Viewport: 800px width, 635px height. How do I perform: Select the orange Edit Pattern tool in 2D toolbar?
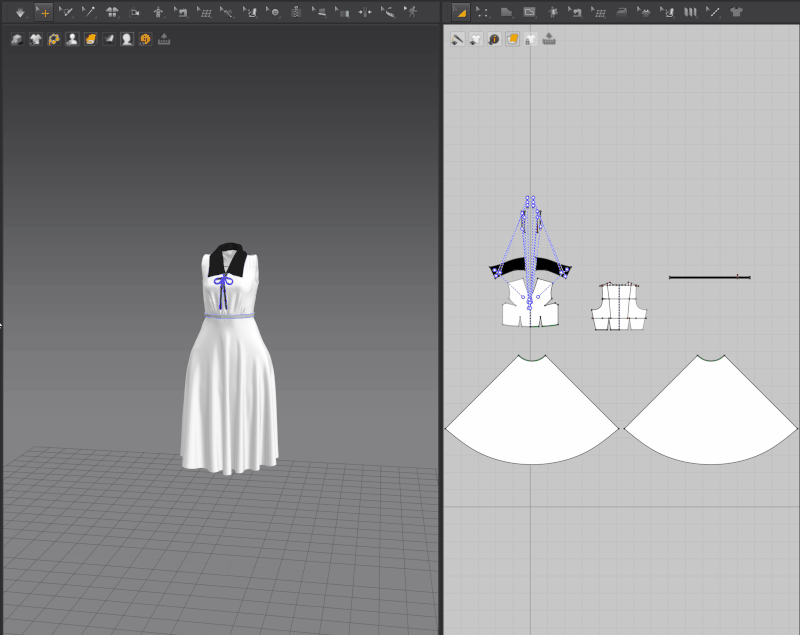pyautogui.click(x=459, y=12)
